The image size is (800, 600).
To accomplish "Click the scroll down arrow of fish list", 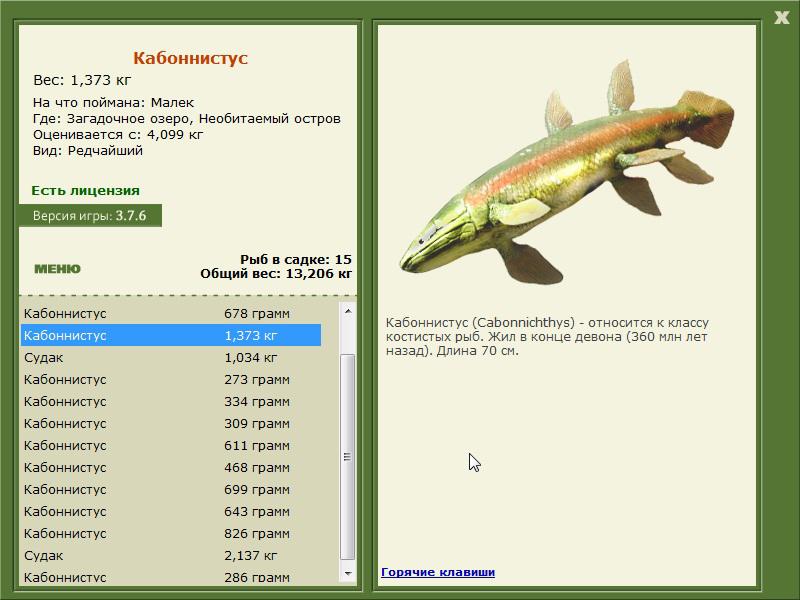I will point(348,573).
